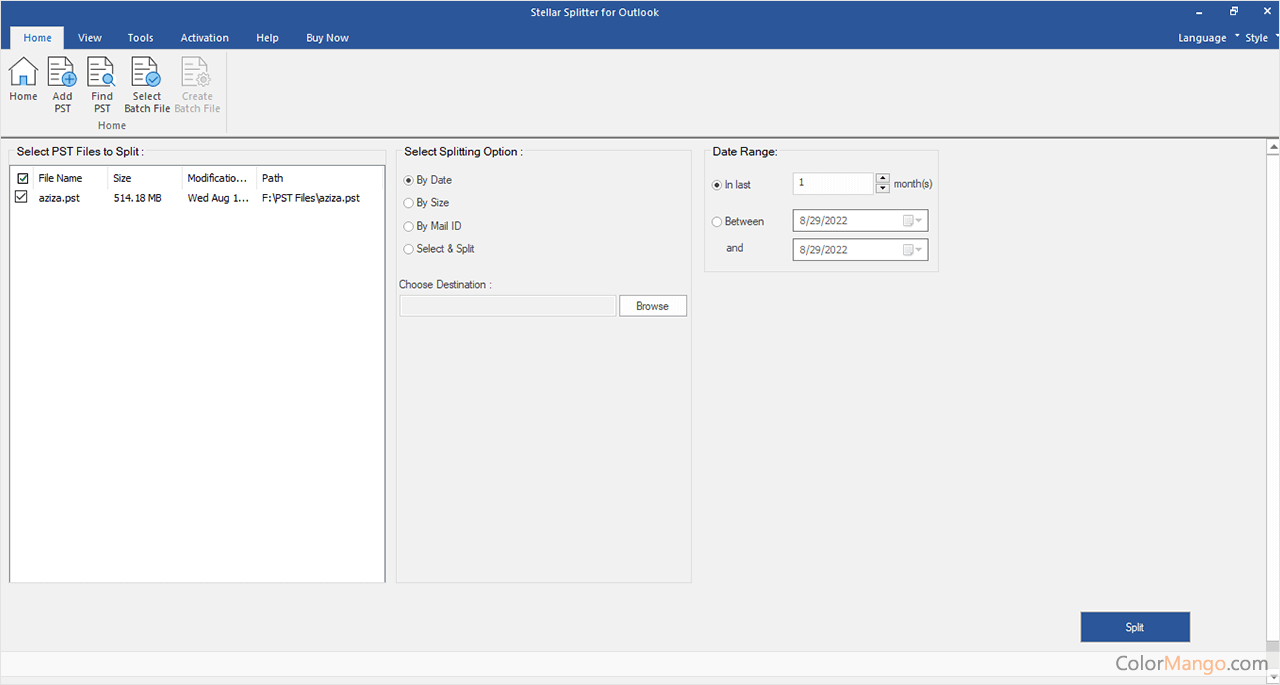The width and height of the screenshot is (1280, 685).
Task: Click the Add PST icon
Action: pyautogui.click(x=63, y=85)
